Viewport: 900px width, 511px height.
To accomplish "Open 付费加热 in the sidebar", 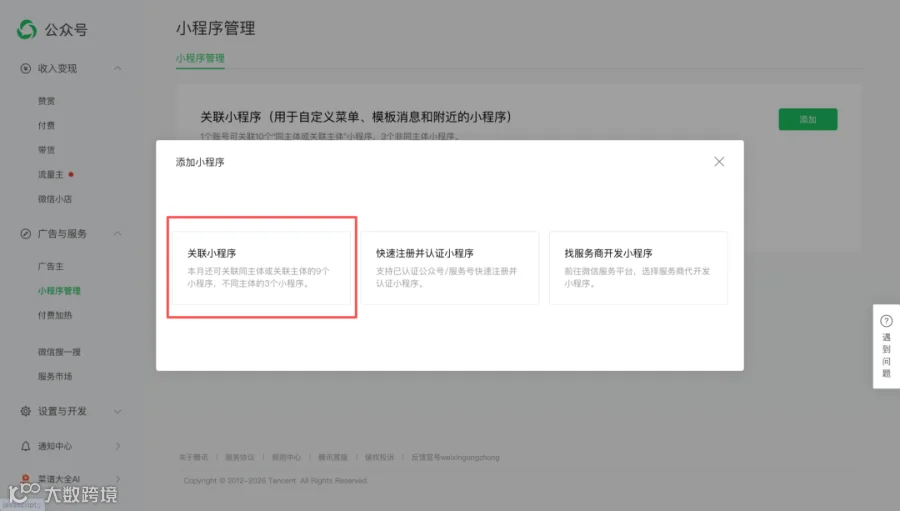I will tap(55, 315).
